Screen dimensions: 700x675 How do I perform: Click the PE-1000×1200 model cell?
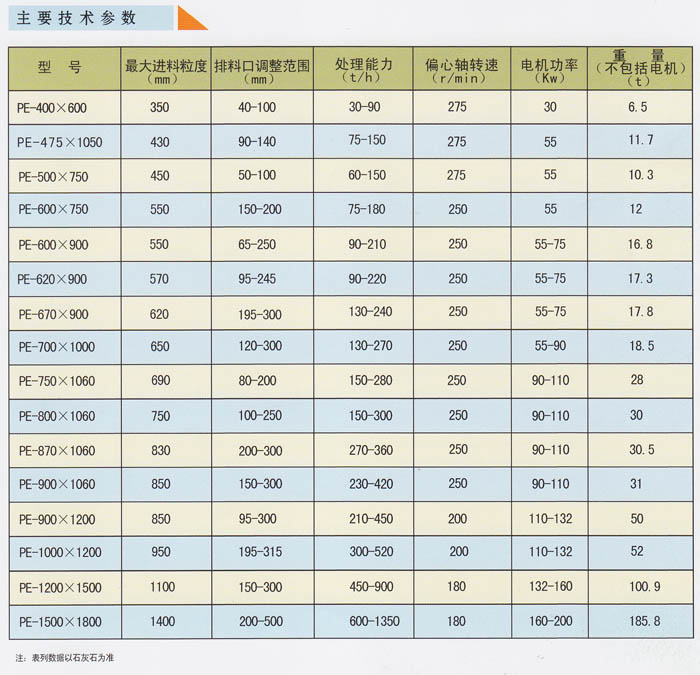[x=60, y=552]
